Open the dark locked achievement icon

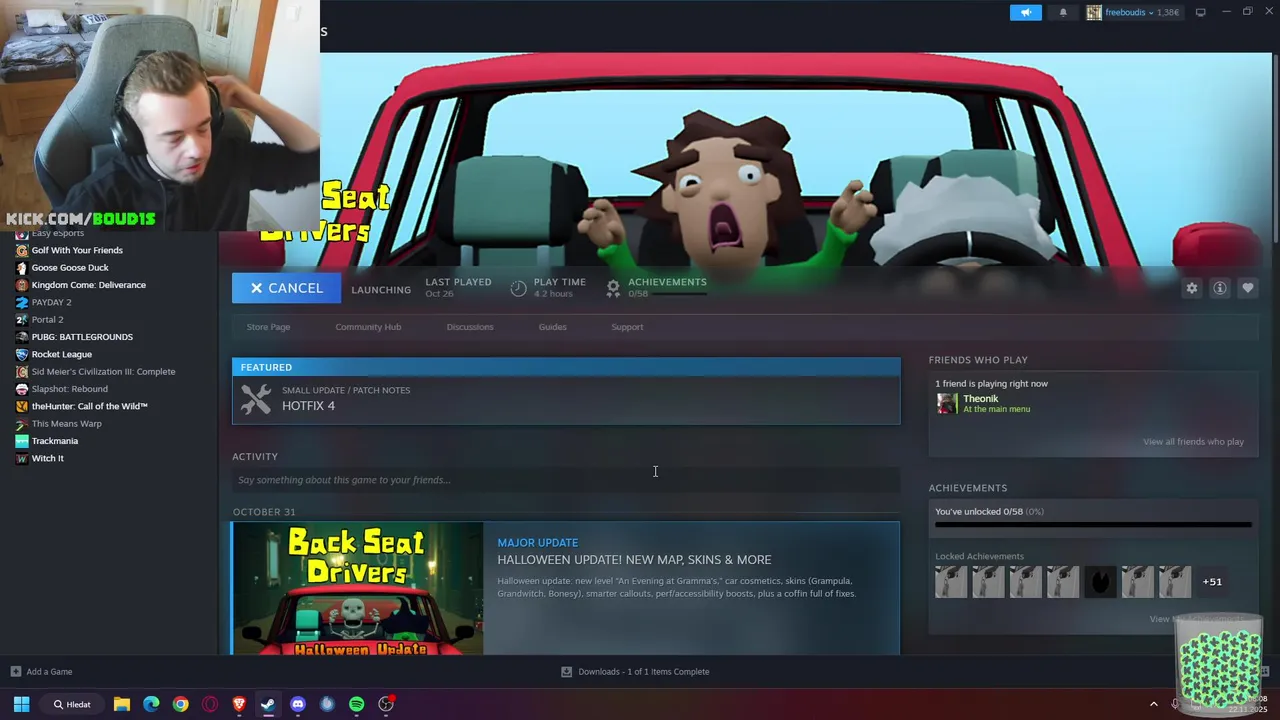tap(1100, 582)
